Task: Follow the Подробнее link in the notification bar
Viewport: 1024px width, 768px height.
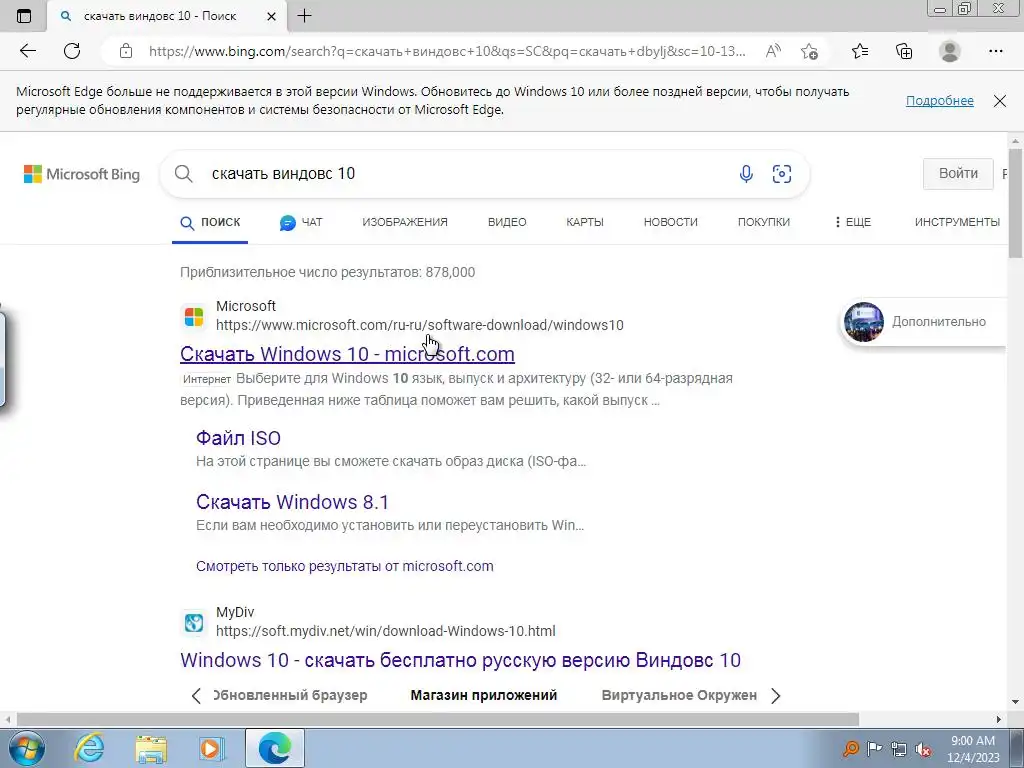Action: 939,101
